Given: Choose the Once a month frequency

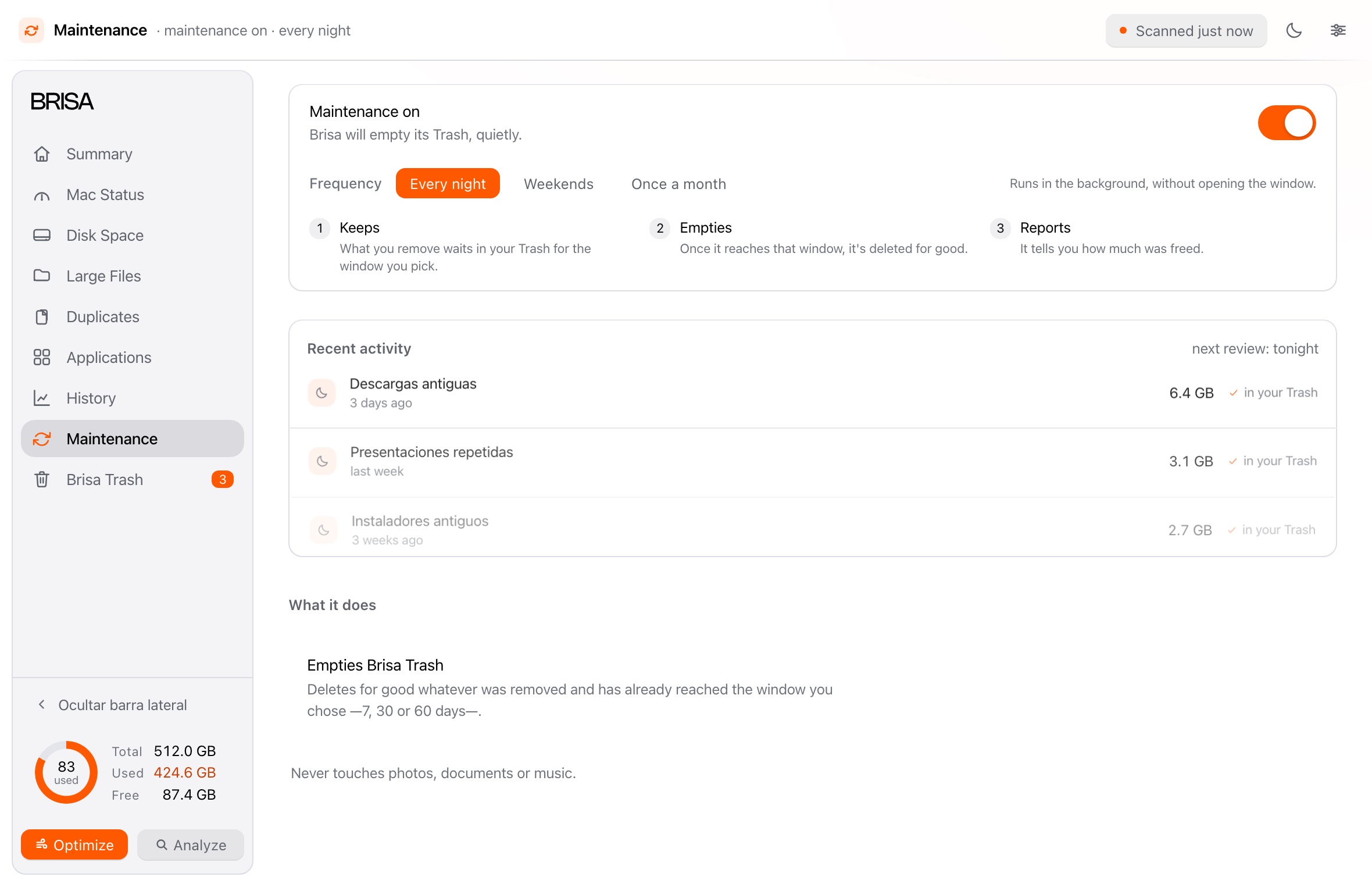Looking at the screenshot, I should click(x=678, y=184).
